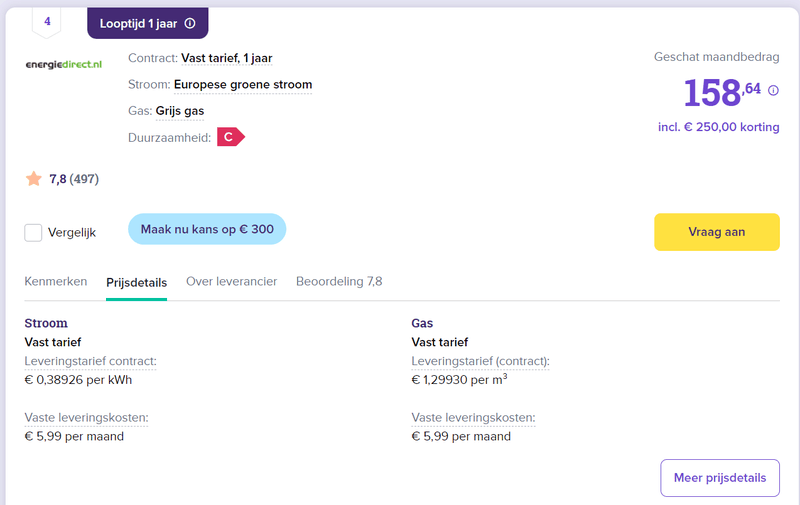This screenshot has height=505, width=800.
Task: Click the € 0,38926 per kWh value
Action: tap(78, 380)
